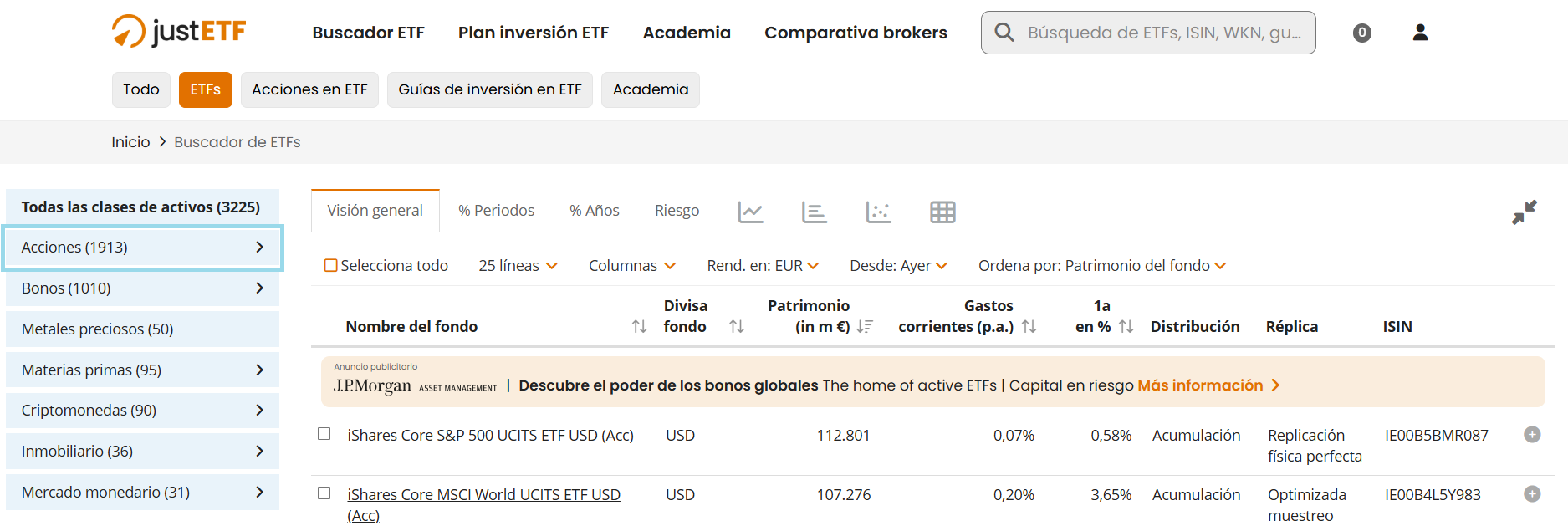The width and height of the screenshot is (1568, 531).
Task: Open the Riesgo tab
Action: click(677, 211)
